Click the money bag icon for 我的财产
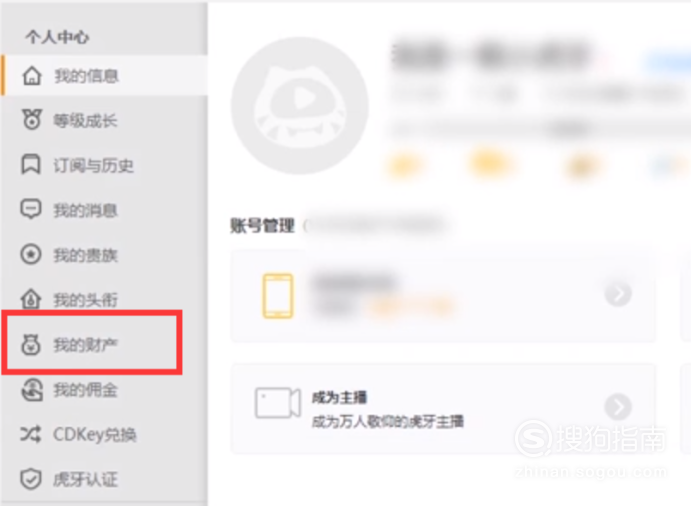 [31, 345]
